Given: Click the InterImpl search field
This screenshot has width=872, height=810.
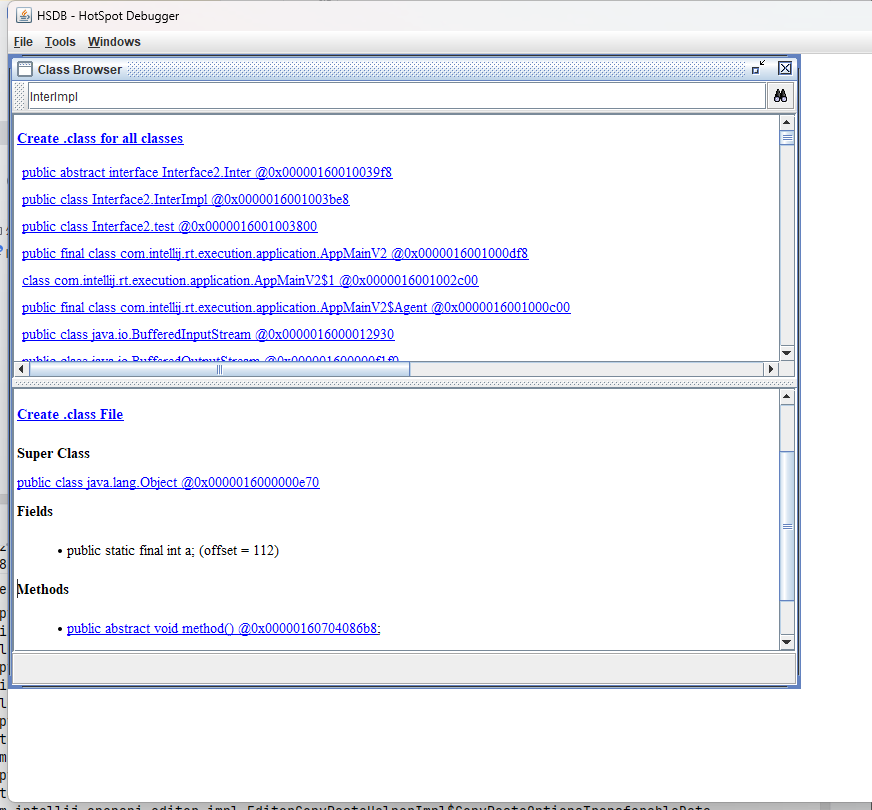Looking at the screenshot, I should click(x=397, y=96).
